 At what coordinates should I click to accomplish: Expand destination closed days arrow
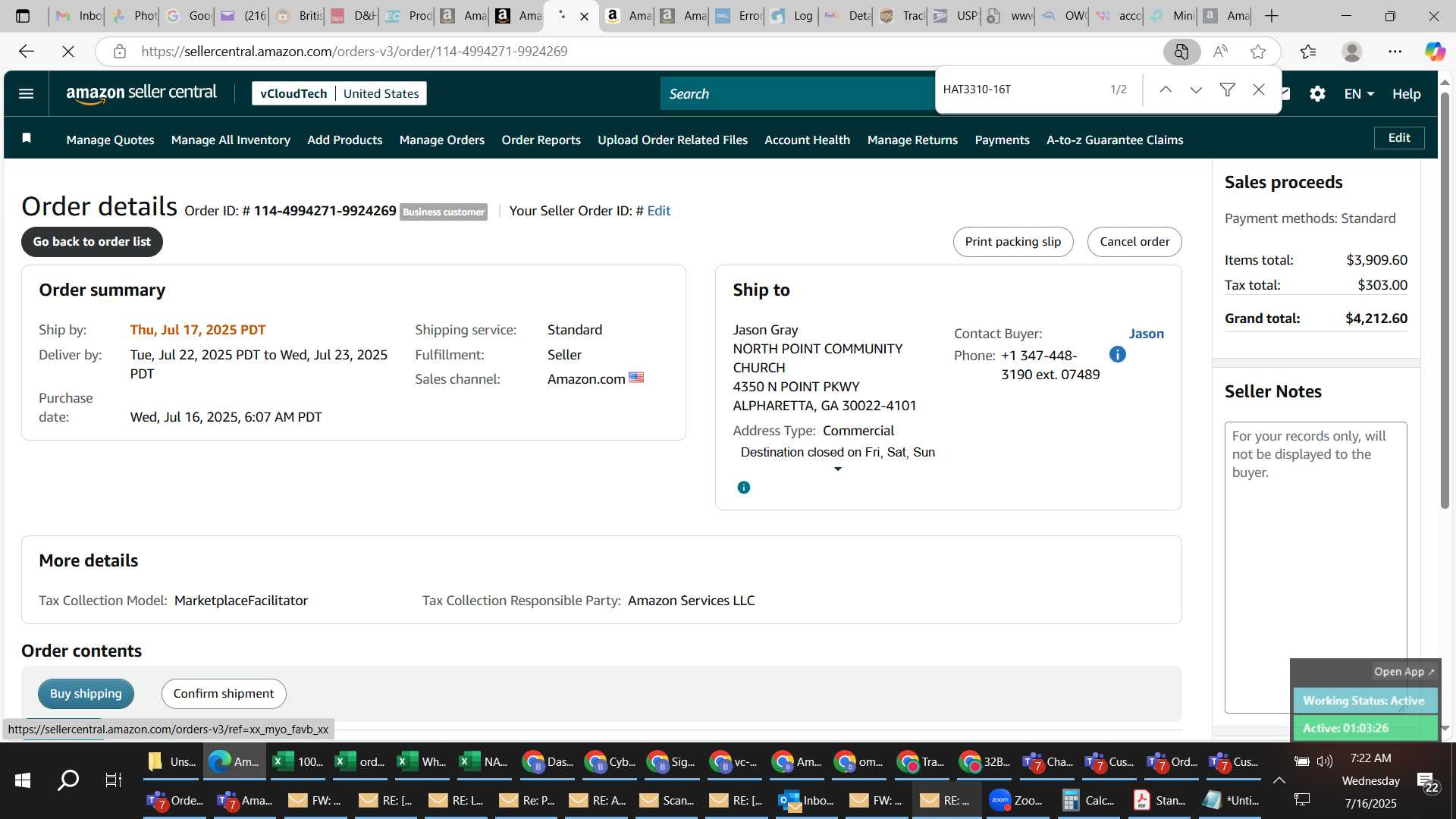point(838,469)
